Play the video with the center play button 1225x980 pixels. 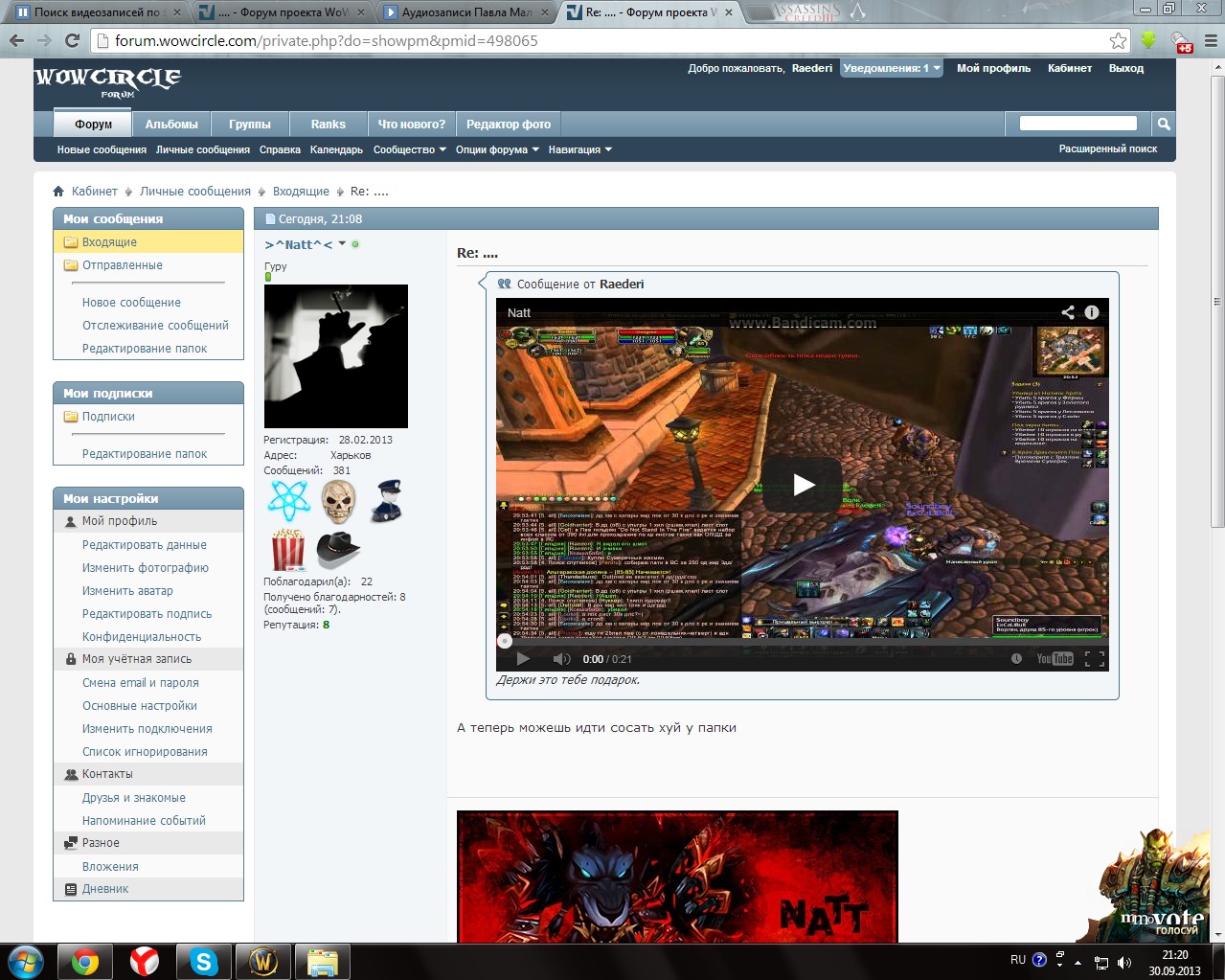point(803,485)
